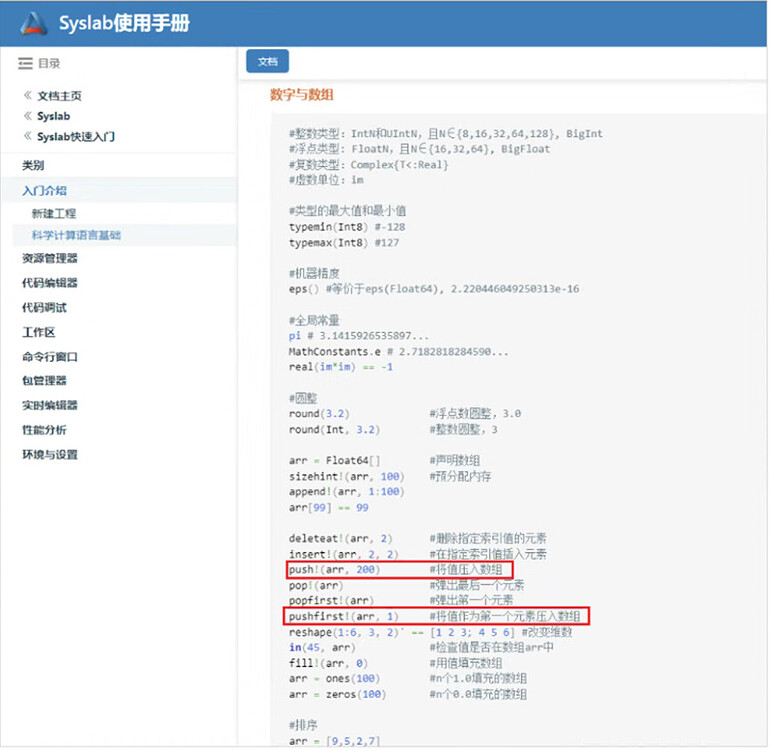Click the real(im*im) code line

click(341, 367)
